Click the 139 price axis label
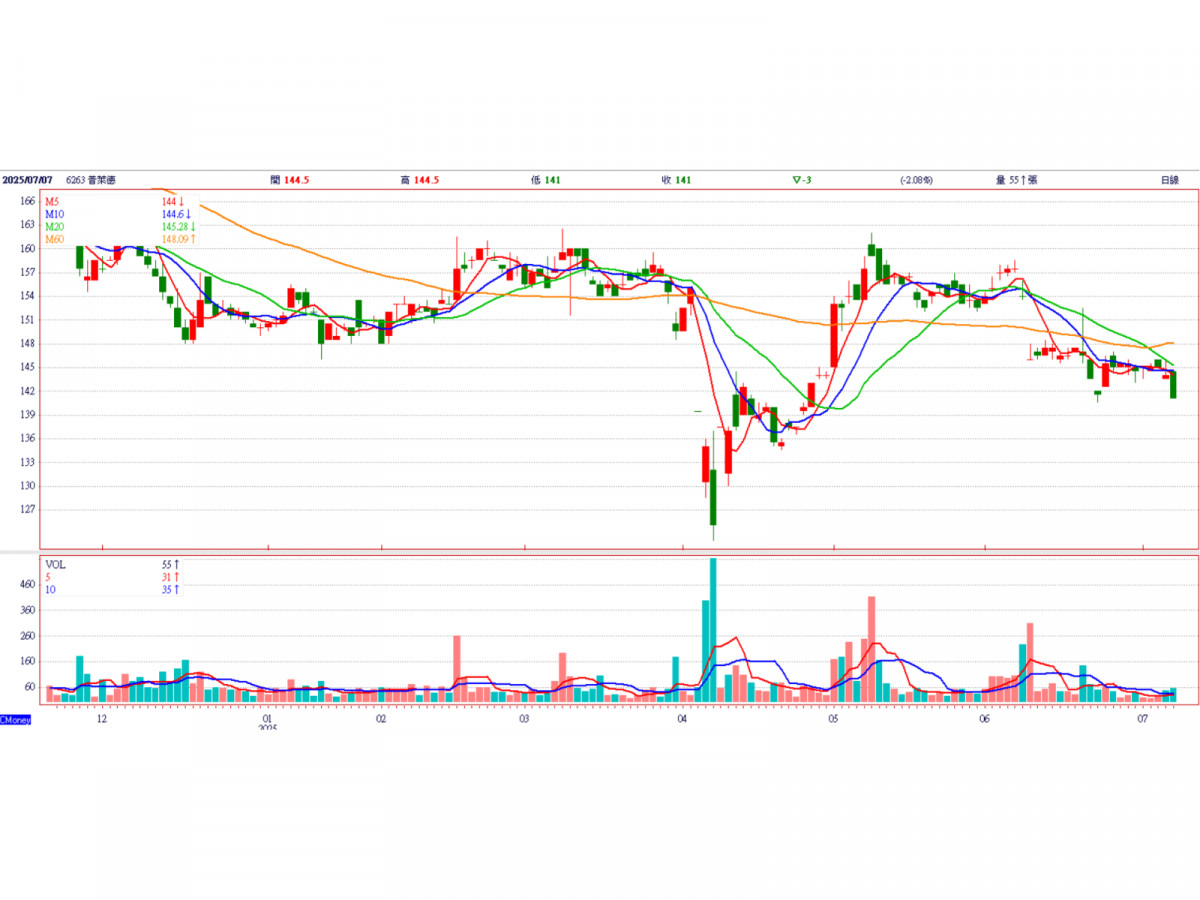The height and width of the screenshot is (900, 1200). (27, 414)
